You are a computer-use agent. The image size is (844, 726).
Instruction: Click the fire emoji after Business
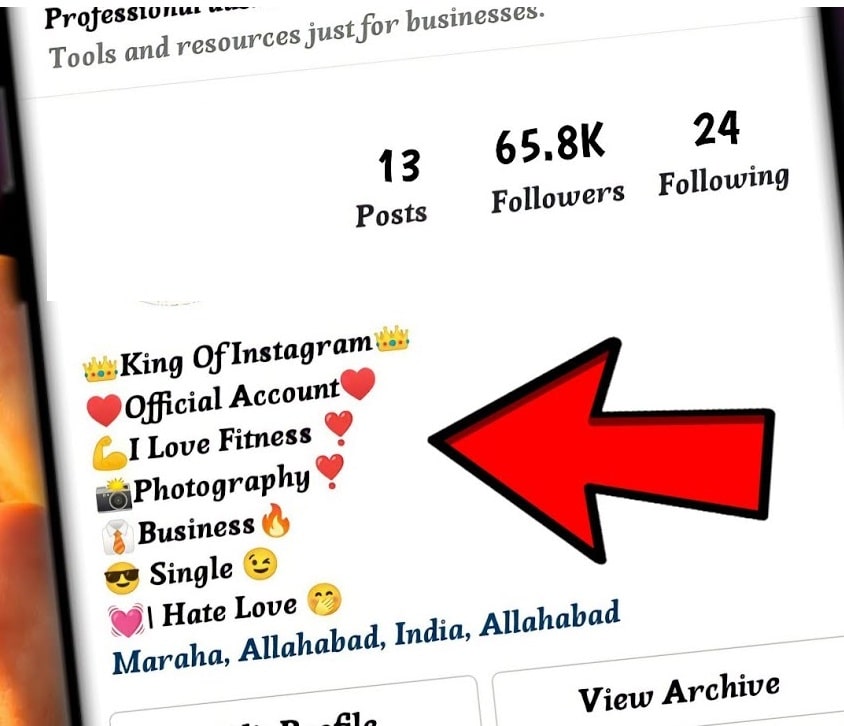click(276, 521)
